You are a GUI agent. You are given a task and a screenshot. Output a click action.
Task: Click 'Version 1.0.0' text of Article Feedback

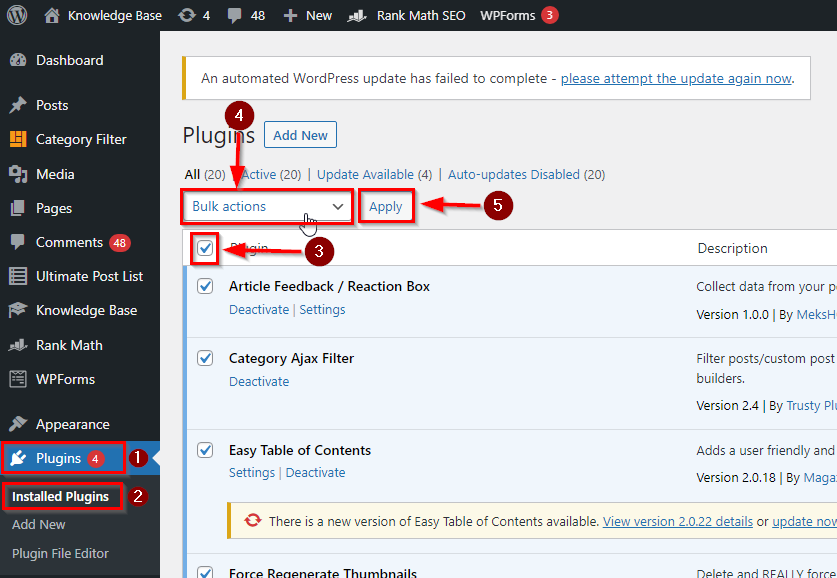pyautogui.click(x=732, y=315)
